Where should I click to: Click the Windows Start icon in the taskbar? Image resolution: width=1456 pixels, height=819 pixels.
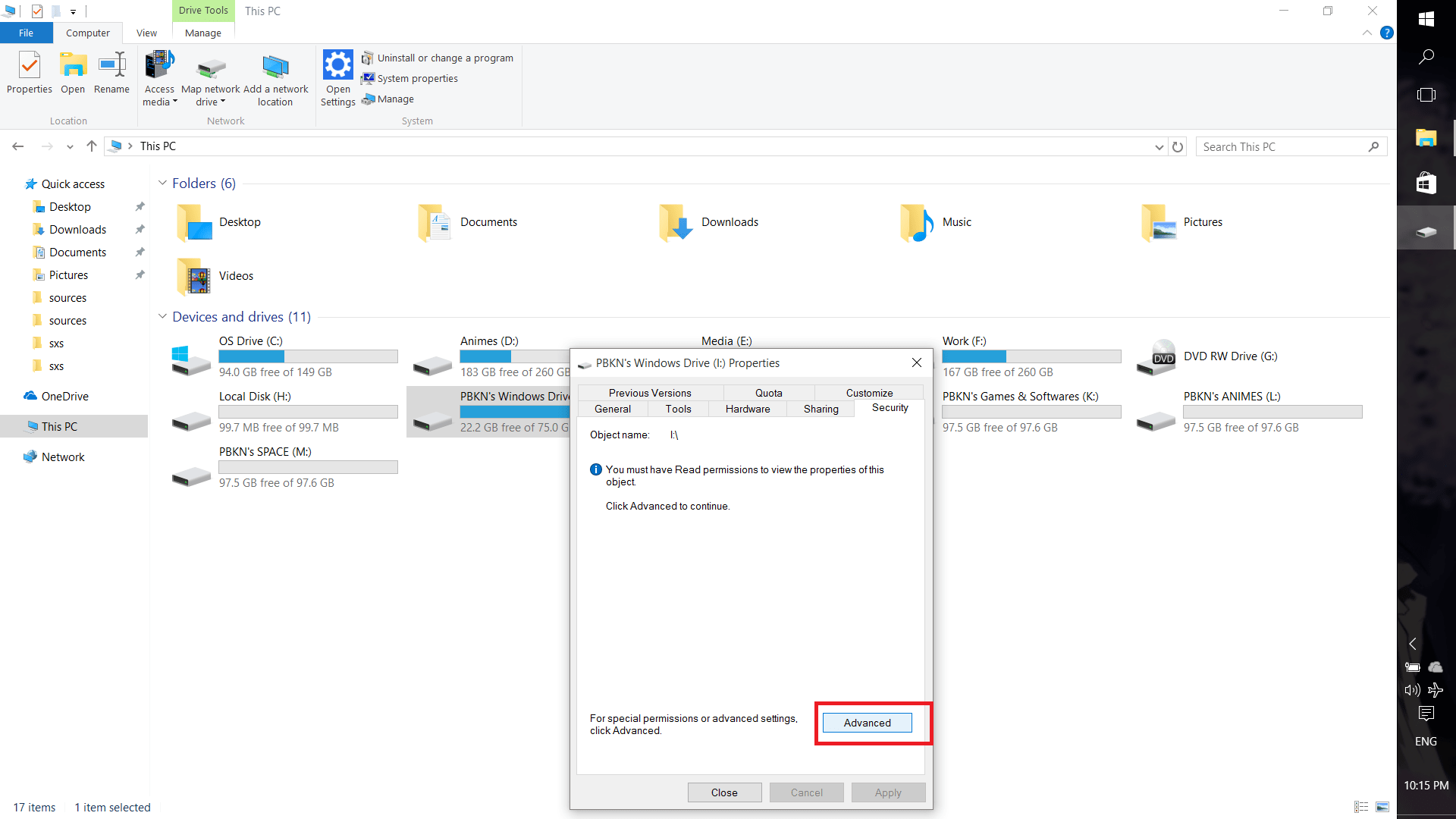tap(1426, 19)
